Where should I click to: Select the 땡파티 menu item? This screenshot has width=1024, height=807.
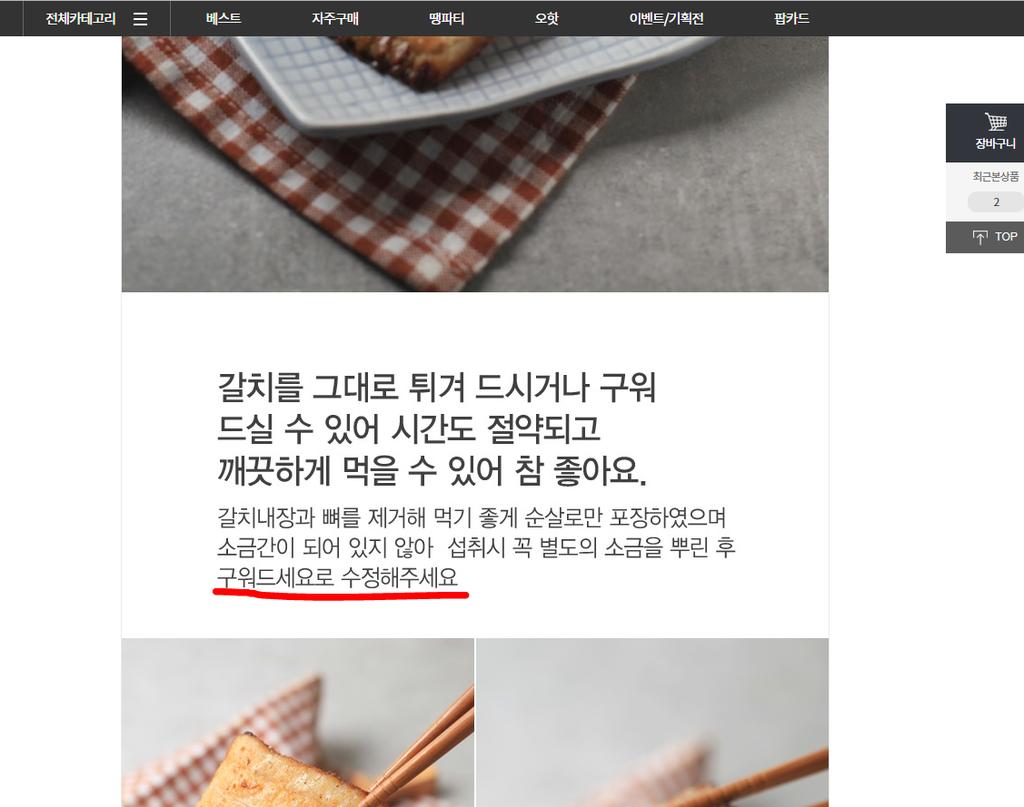[x=447, y=18]
